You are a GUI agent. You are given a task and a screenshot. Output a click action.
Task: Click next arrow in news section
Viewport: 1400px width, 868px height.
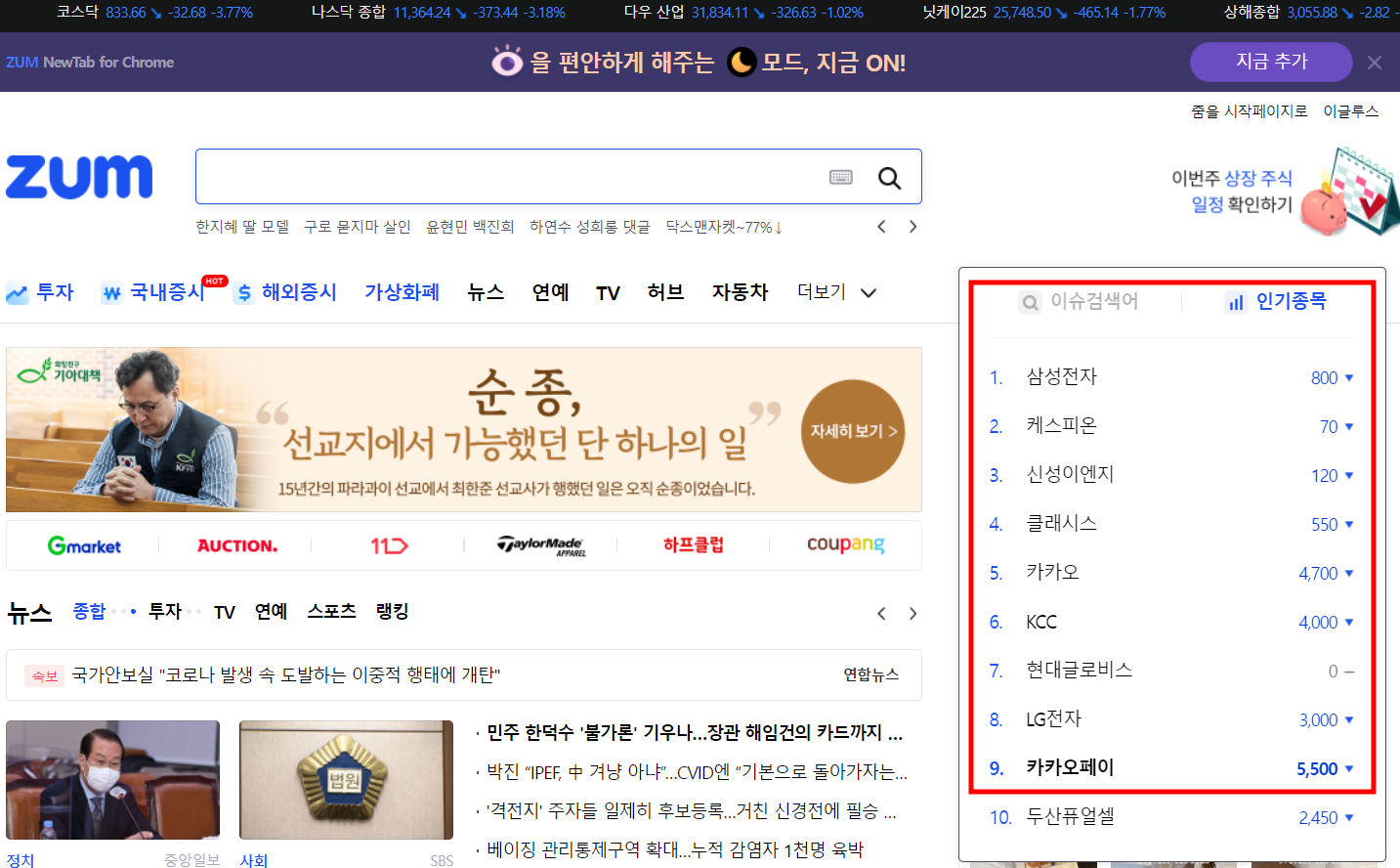(912, 614)
